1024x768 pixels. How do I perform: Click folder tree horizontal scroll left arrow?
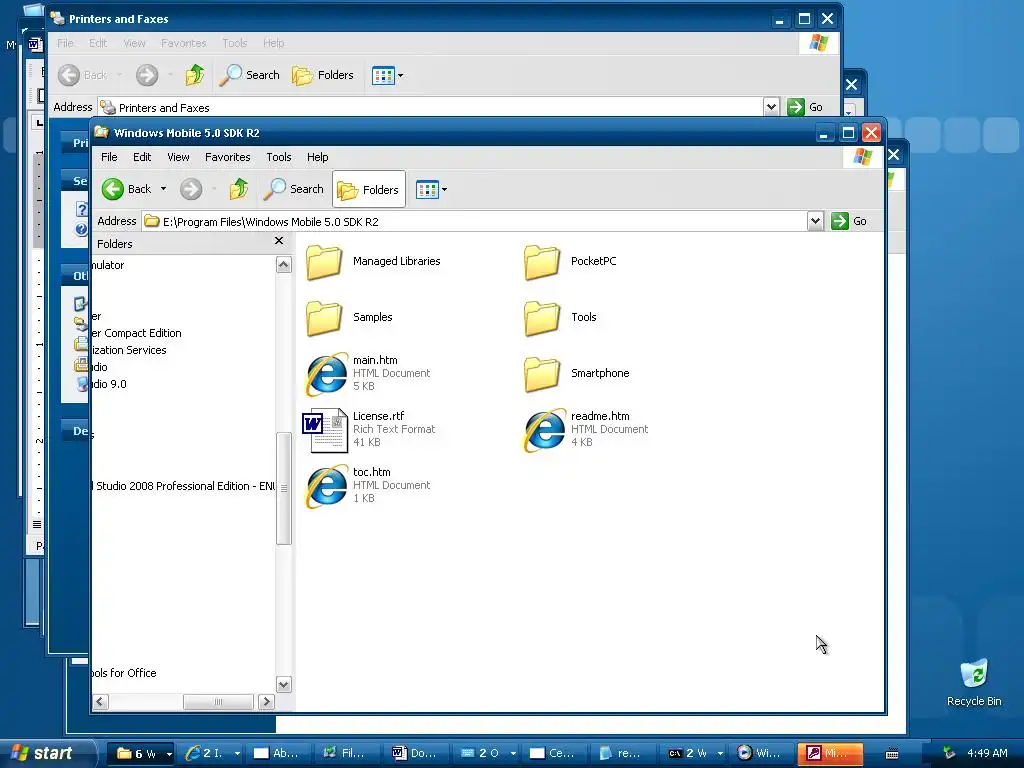coord(101,702)
